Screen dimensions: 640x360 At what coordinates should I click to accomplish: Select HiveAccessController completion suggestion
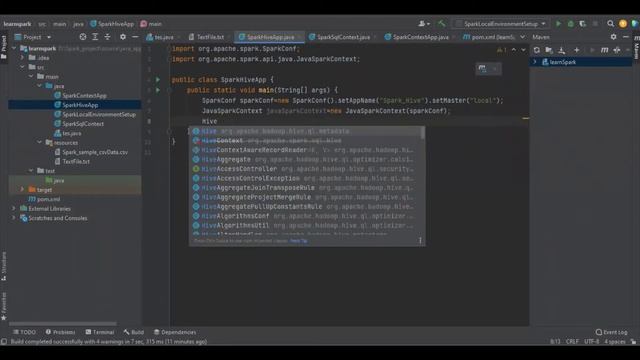[x=307, y=169]
